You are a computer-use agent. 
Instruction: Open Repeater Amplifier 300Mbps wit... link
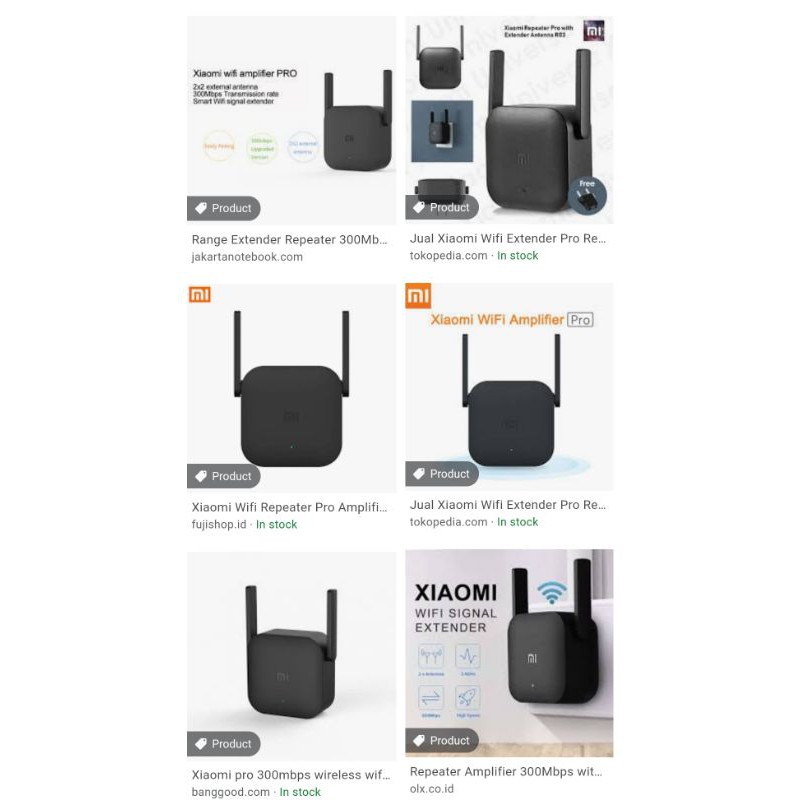point(506,772)
